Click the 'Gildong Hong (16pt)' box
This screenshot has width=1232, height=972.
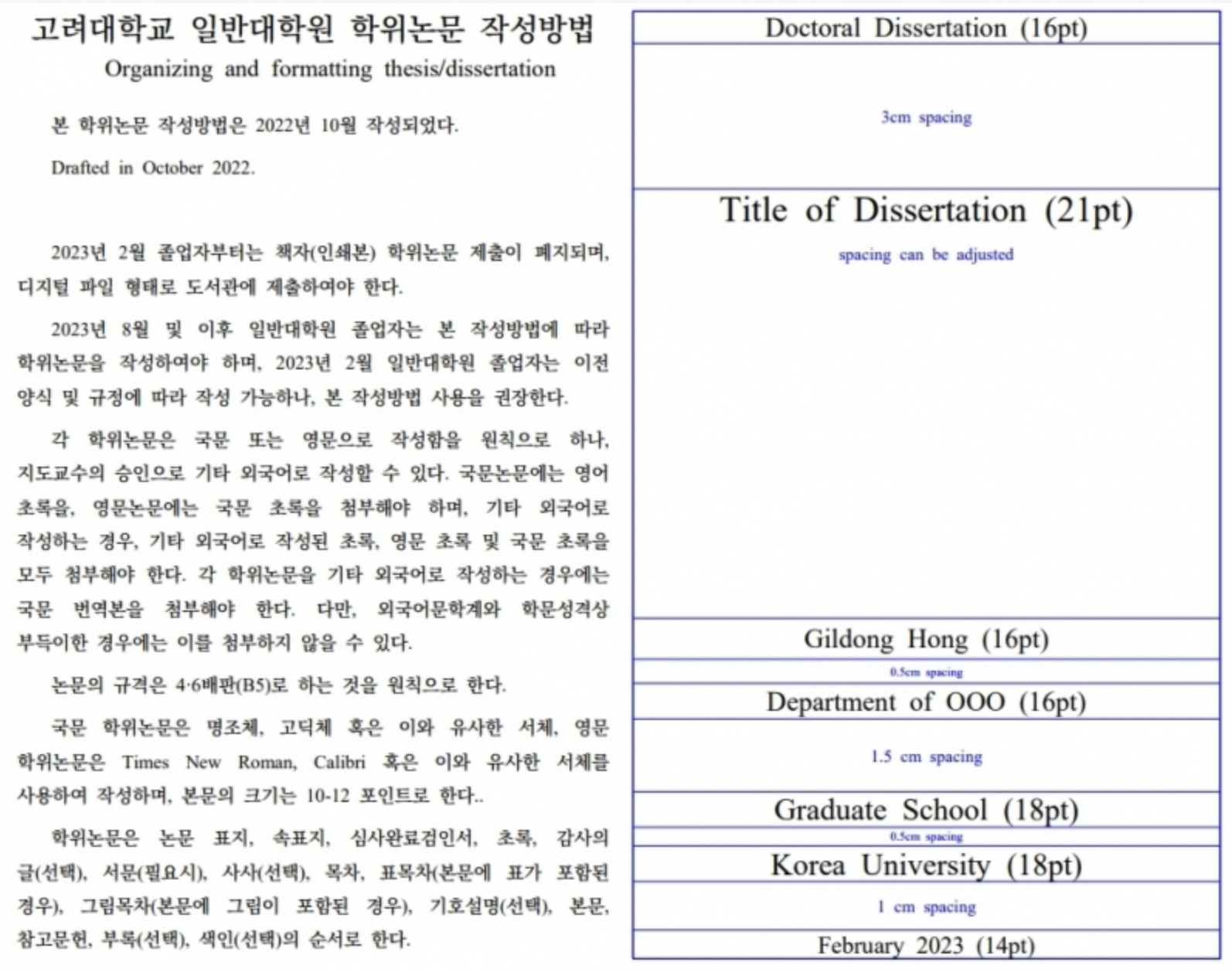(x=925, y=639)
